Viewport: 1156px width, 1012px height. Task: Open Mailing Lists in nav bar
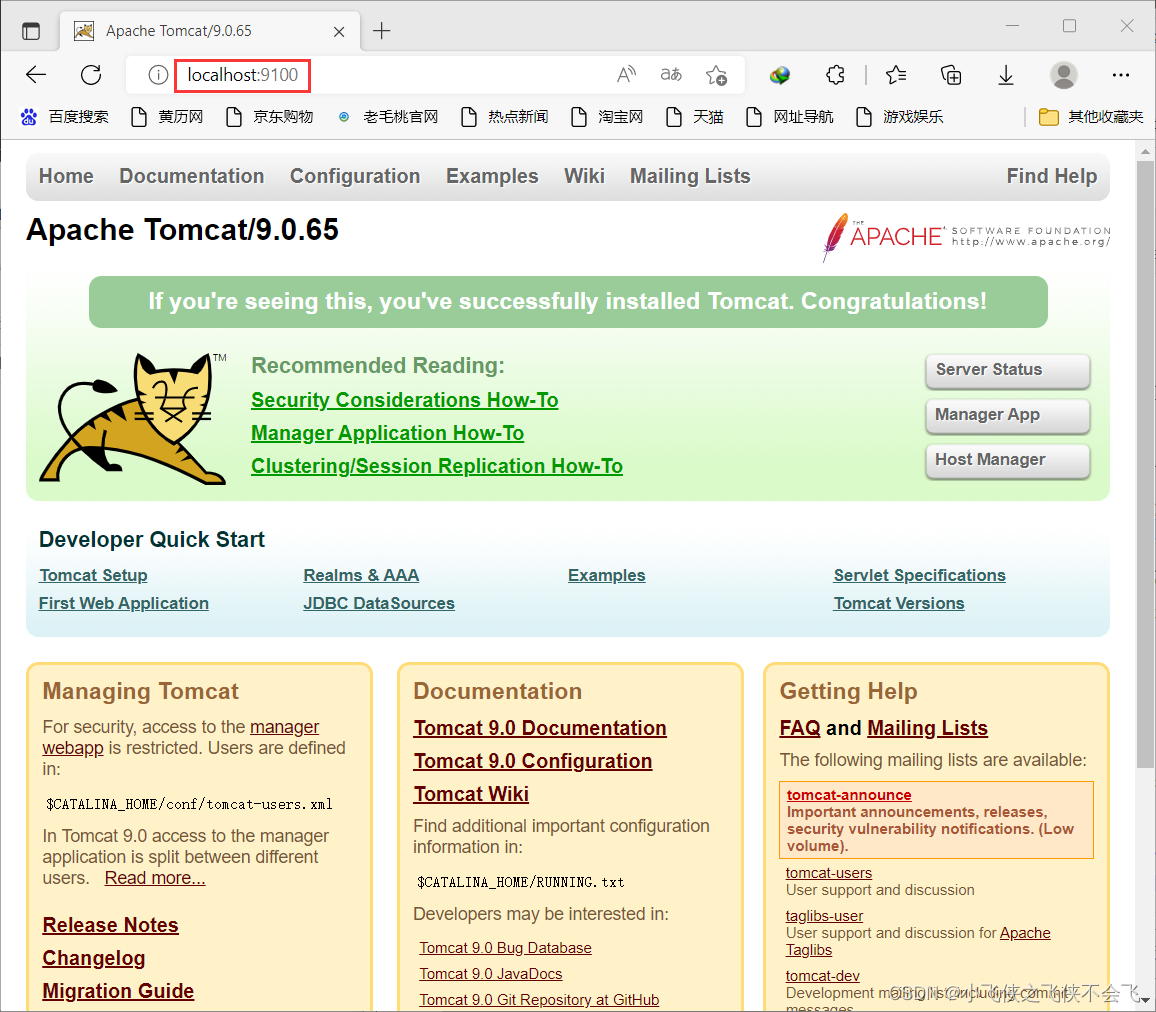690,176
